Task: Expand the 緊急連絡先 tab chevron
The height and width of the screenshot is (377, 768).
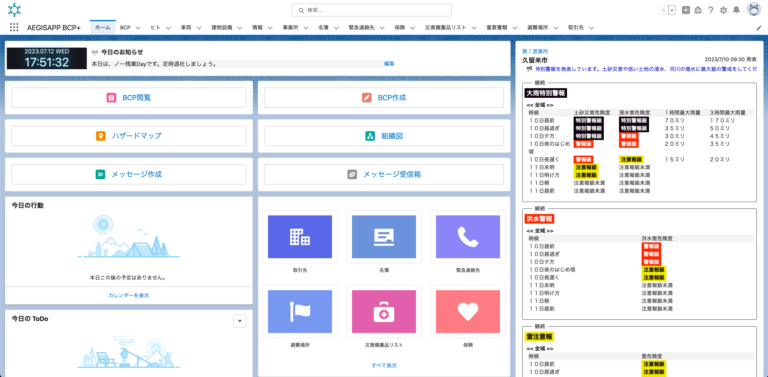Action: click(382, 28)
